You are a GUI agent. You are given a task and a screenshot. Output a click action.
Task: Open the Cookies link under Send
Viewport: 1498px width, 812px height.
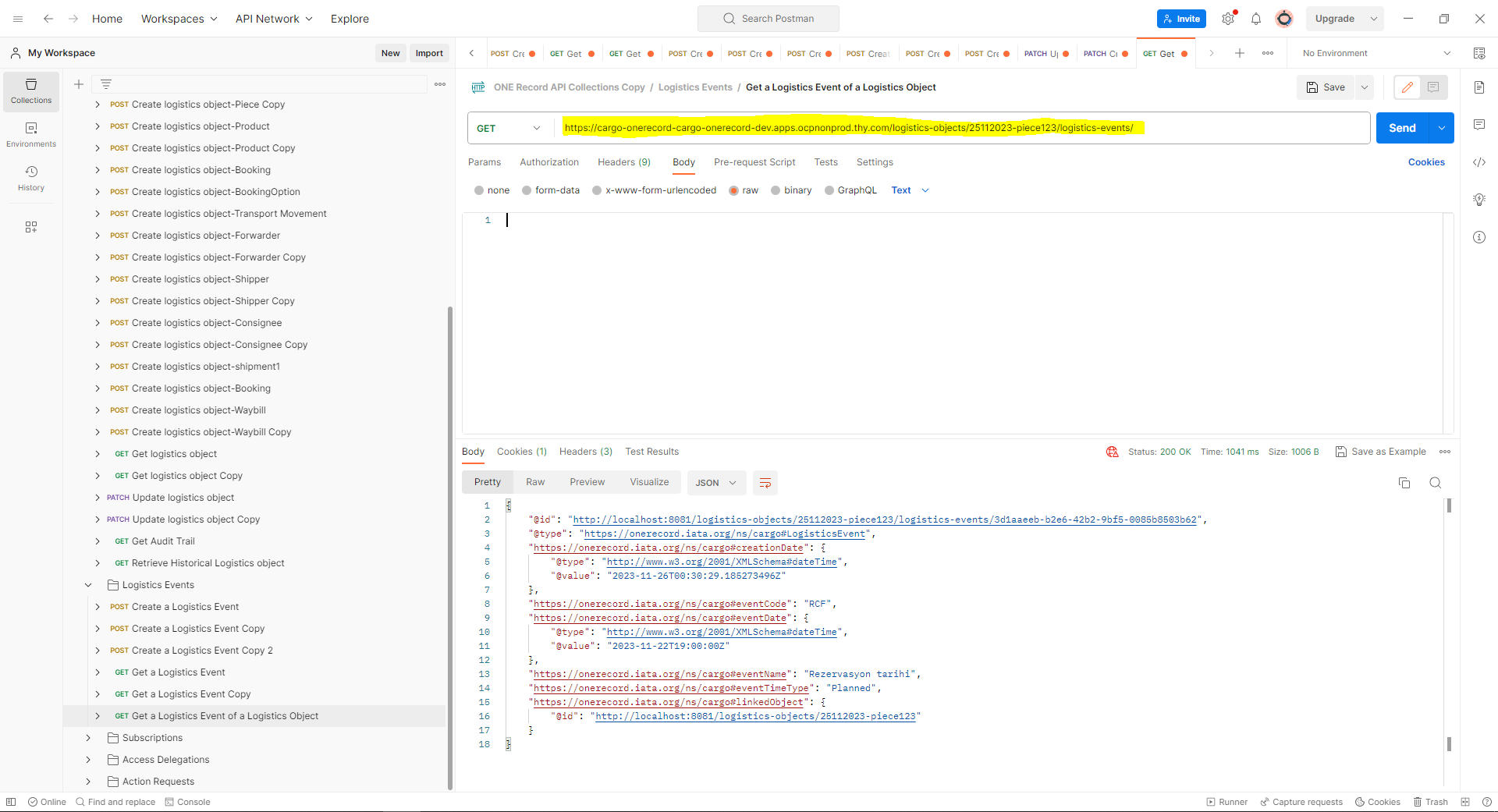(1426, 162)
